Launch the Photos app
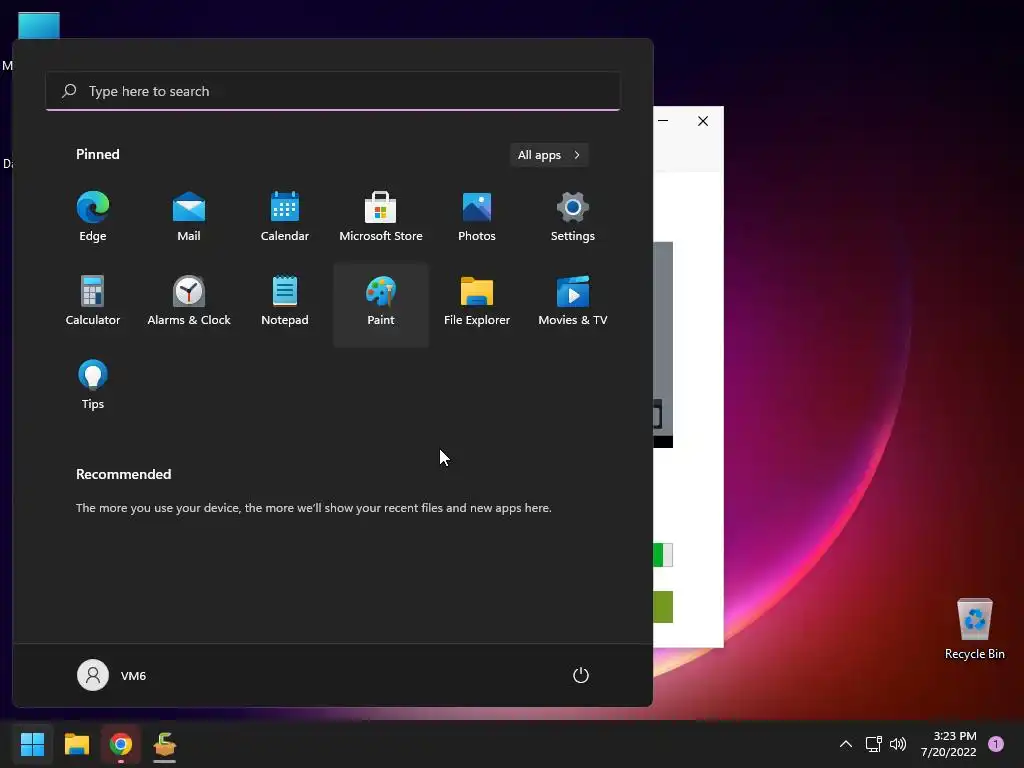1024x768 pixels. 477,217
